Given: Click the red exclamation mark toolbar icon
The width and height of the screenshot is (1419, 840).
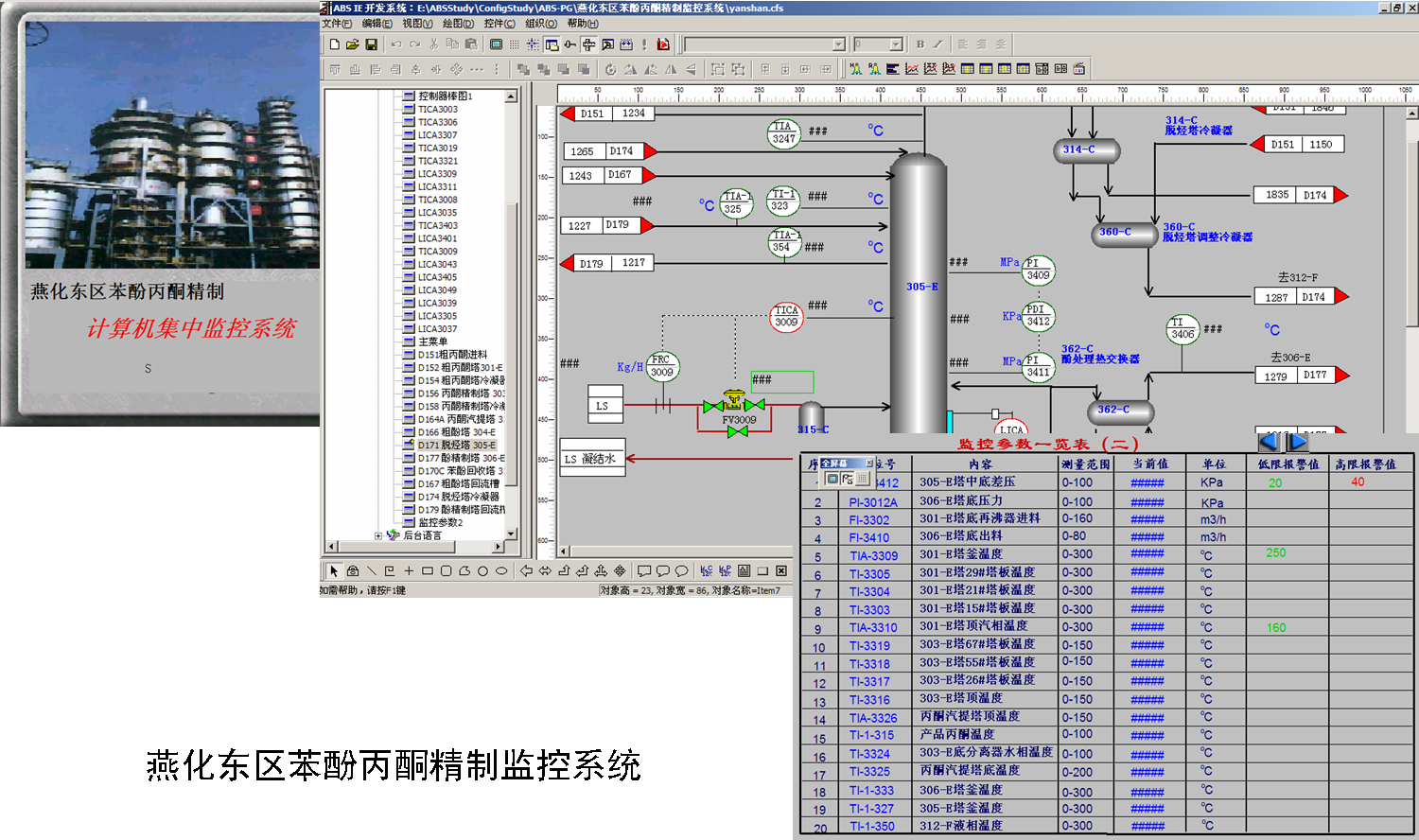Looking at the screenshot, I should (x=644, y=44).
